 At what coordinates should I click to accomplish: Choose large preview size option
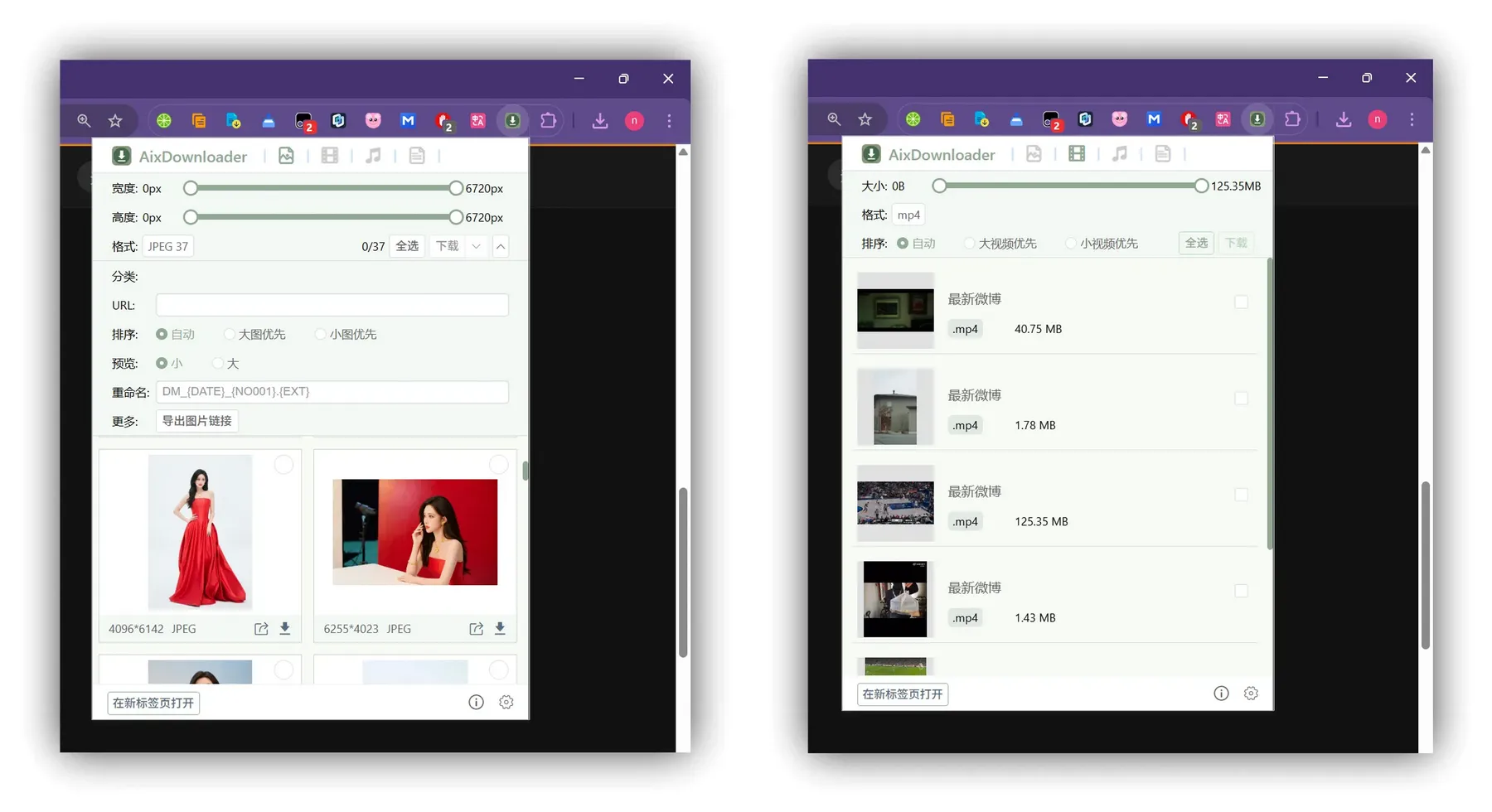[219, 364]
